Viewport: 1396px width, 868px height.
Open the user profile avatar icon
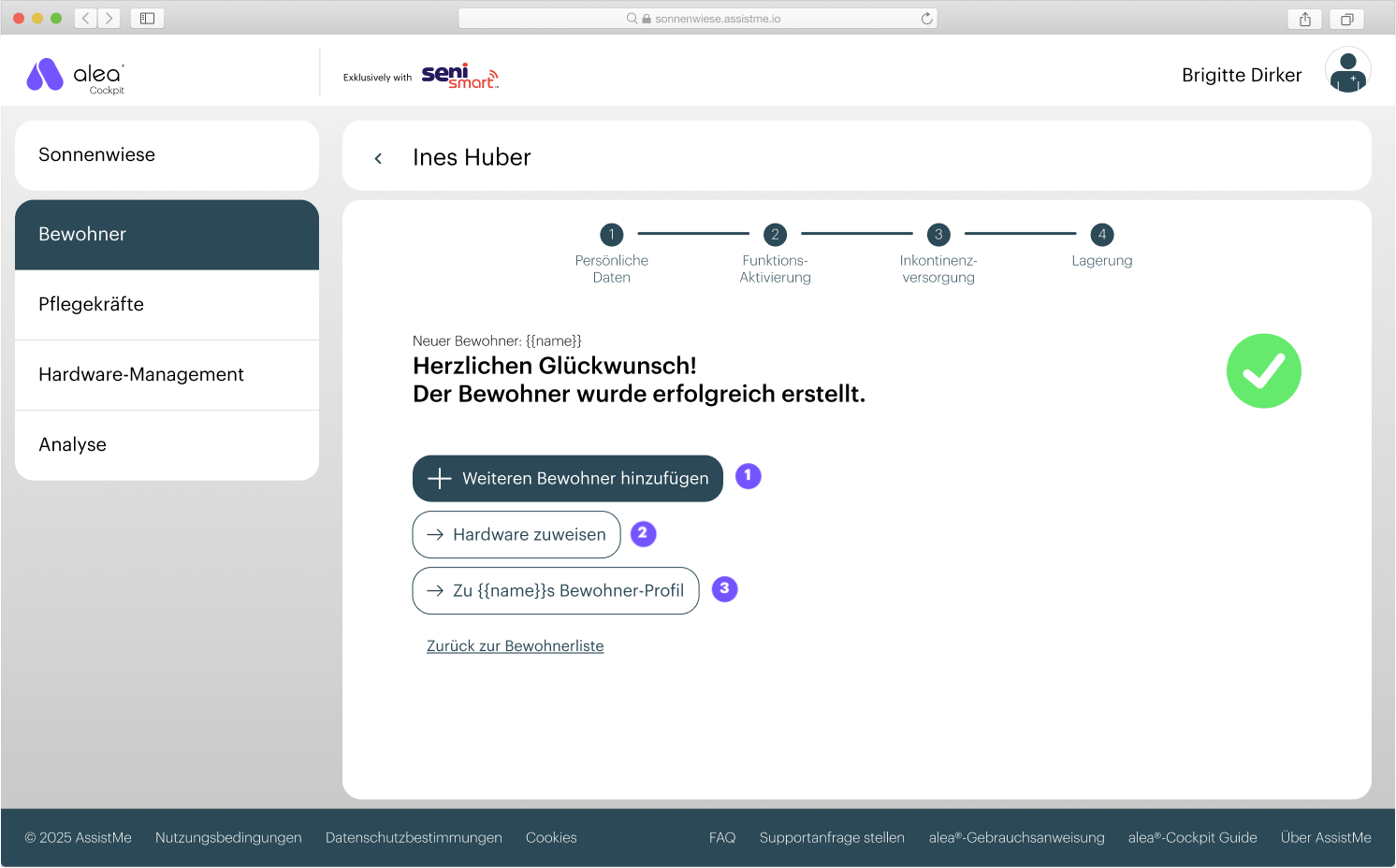pyautogui.click(x=1347, y=71)
